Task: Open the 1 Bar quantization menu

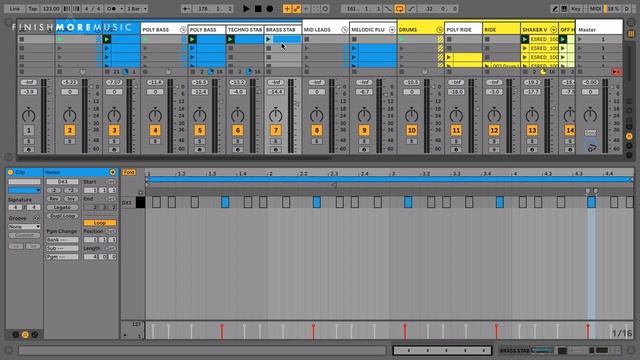Action: pyautogui.click(x=137, y=9)
